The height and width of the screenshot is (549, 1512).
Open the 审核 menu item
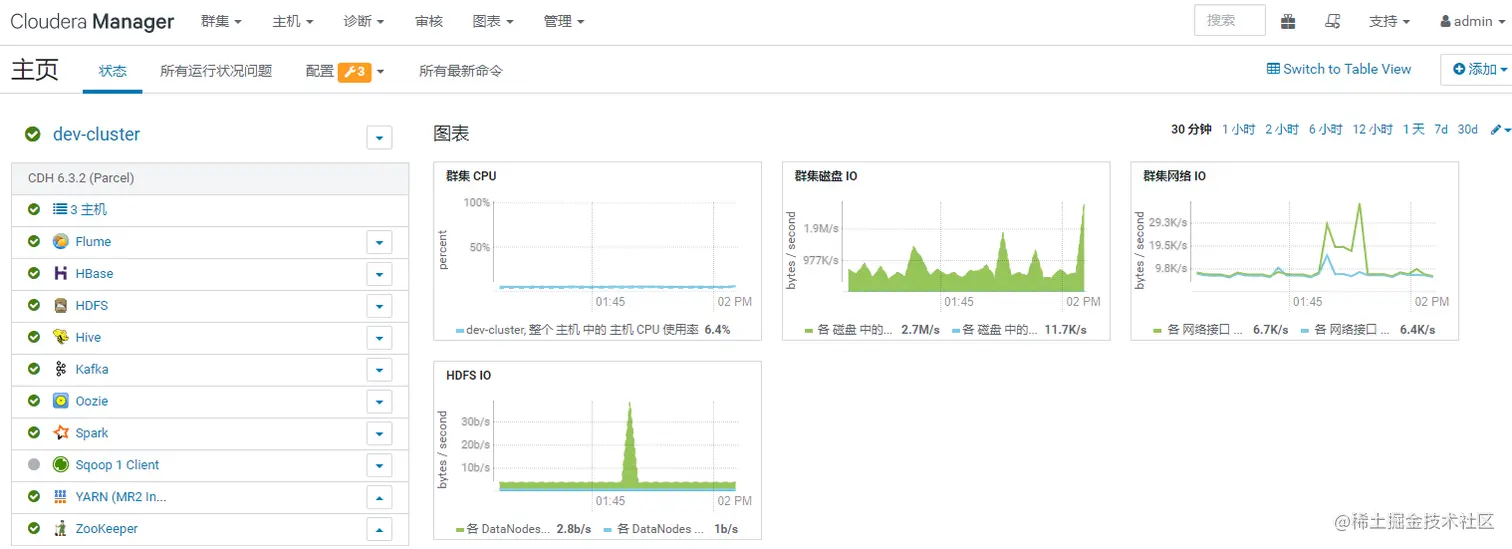point(429,21)
